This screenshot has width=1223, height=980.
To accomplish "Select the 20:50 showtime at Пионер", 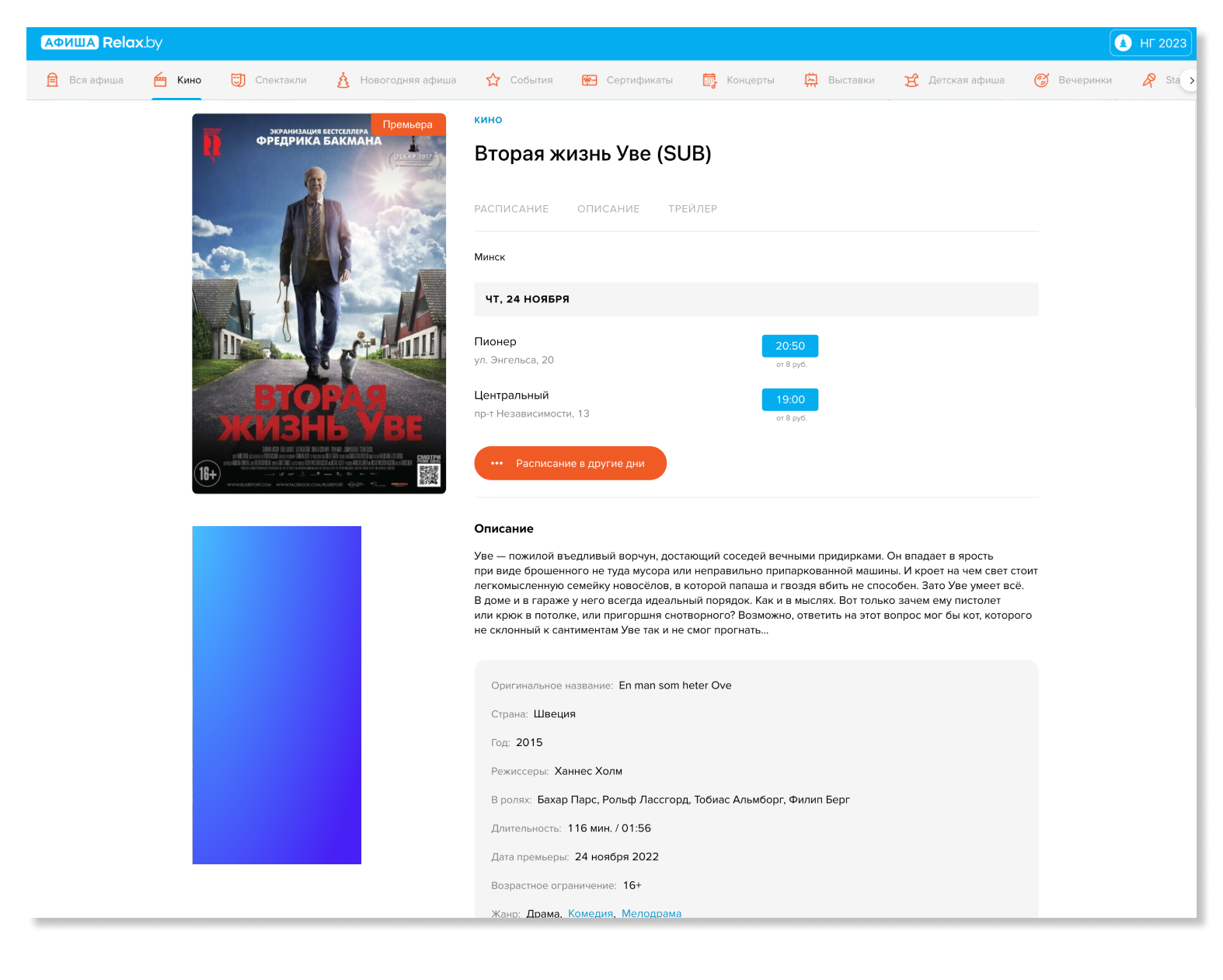I will point(790,346).
